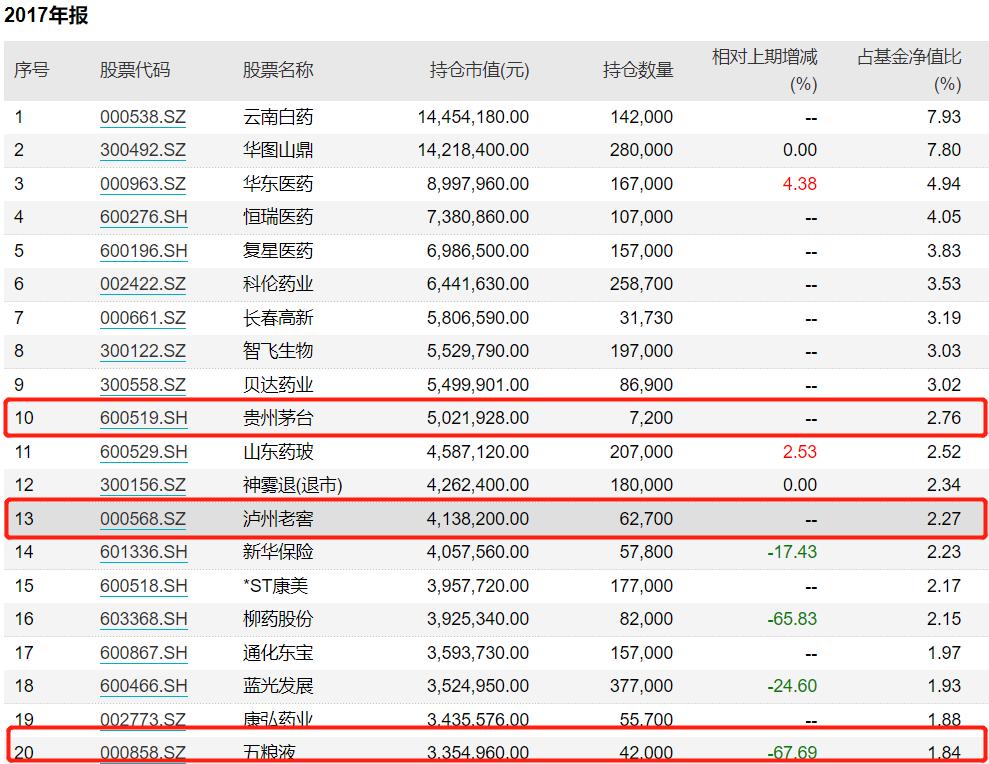
Task: Open stock code link 002422.SZ
Action: [x=143, y=284]
